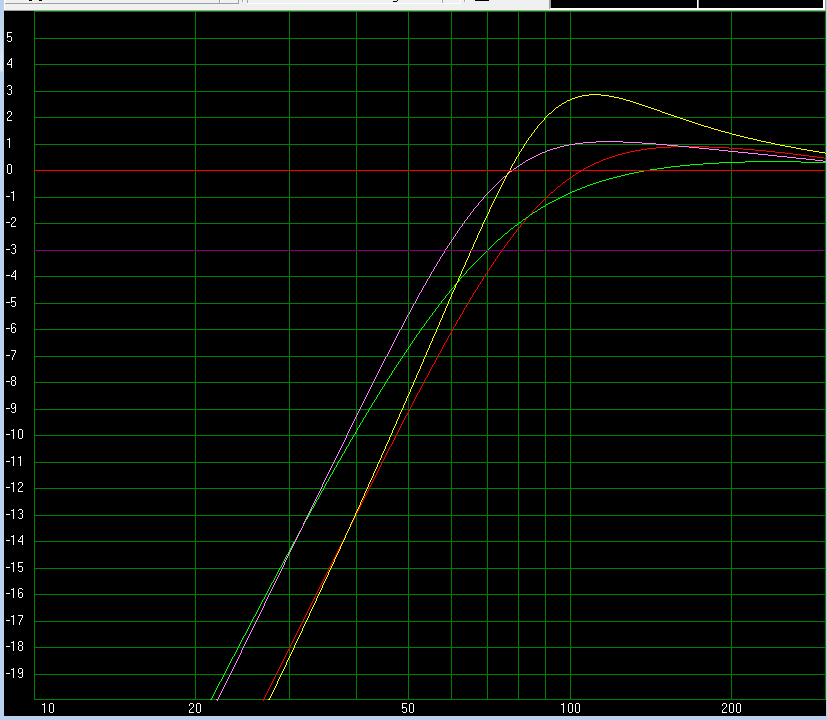
Task: Click the y-axis label "-5"
Action: (11, 303)
